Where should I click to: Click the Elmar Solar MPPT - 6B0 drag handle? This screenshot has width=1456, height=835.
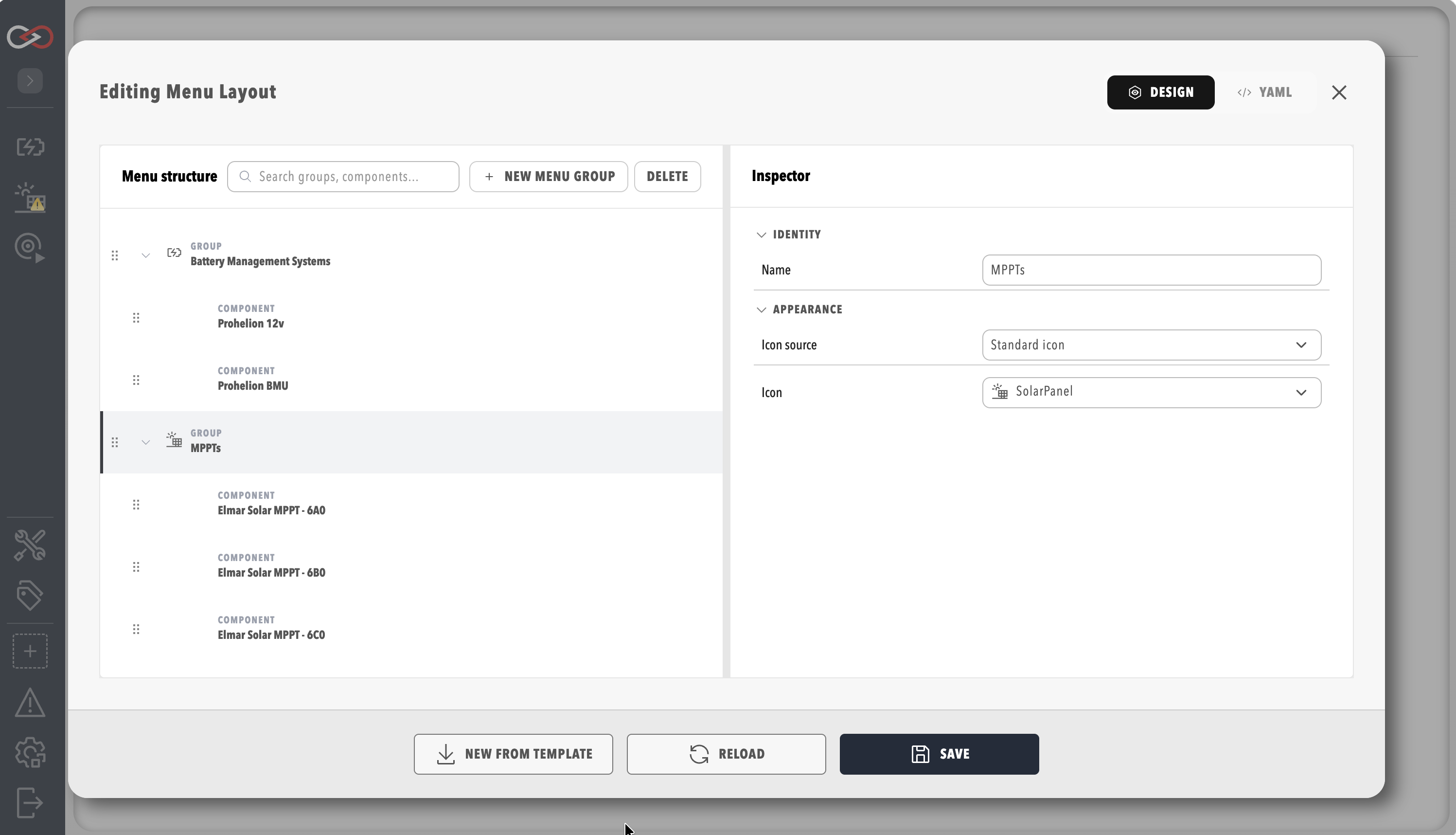coord(136,566)
